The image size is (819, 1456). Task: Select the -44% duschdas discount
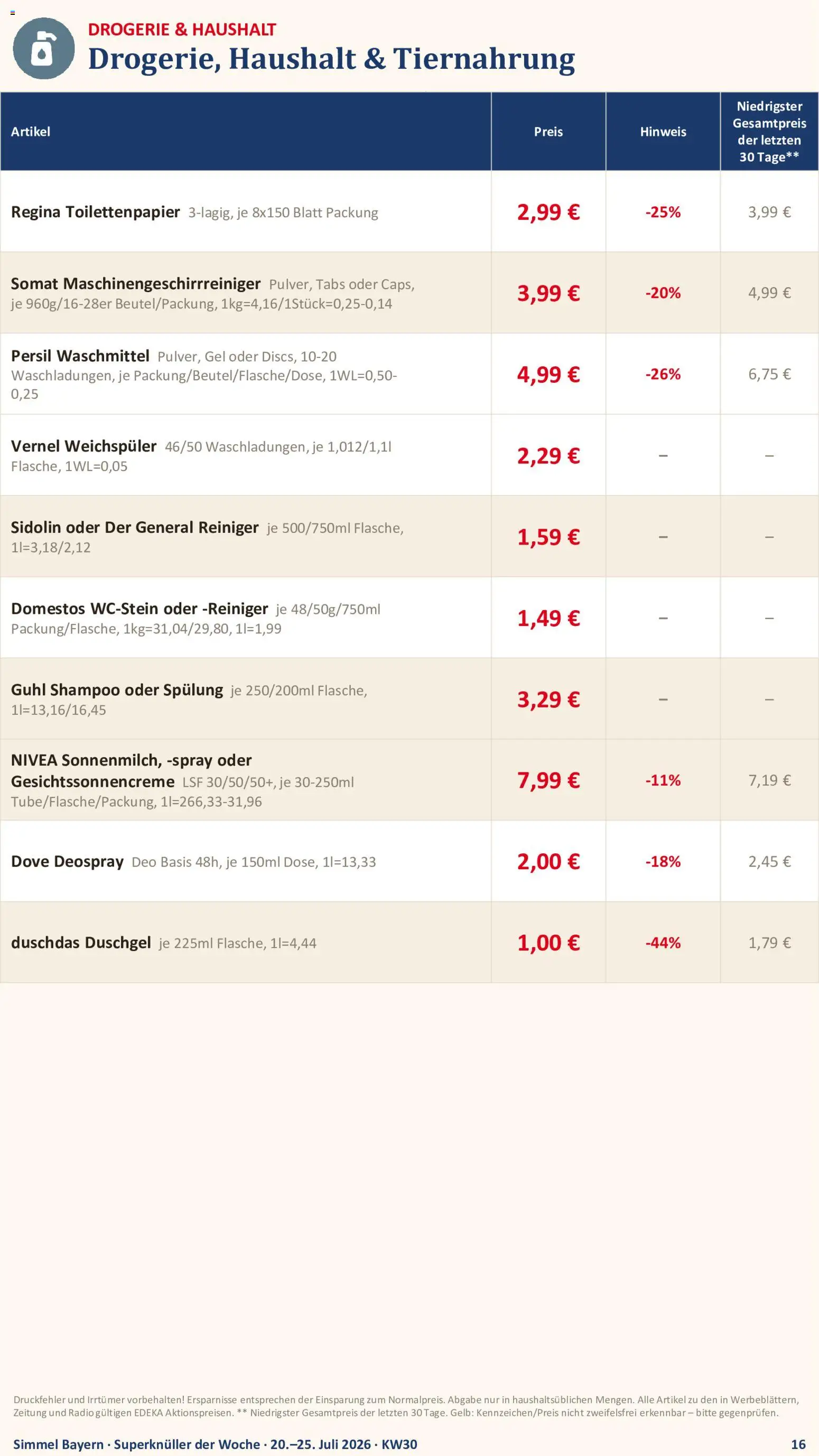coord(663,943)
